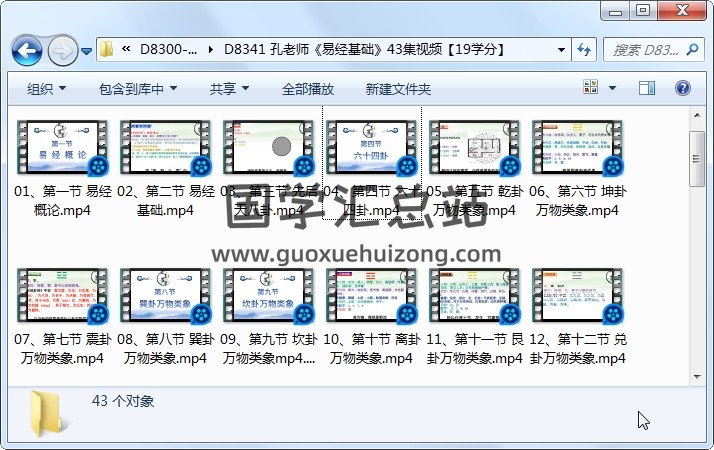Open the recent pages dropdown arrow

point(87,49)
